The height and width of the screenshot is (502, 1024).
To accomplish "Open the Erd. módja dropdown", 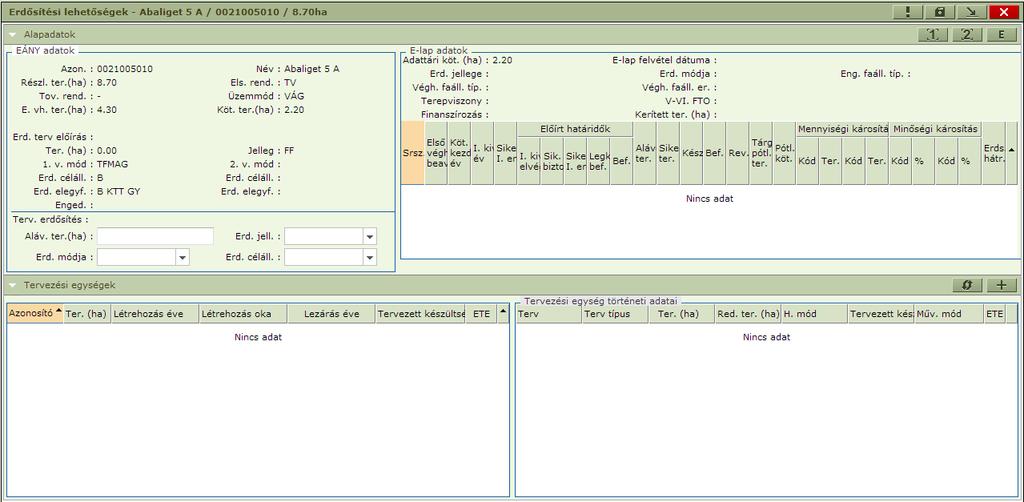I will point(183,257).
